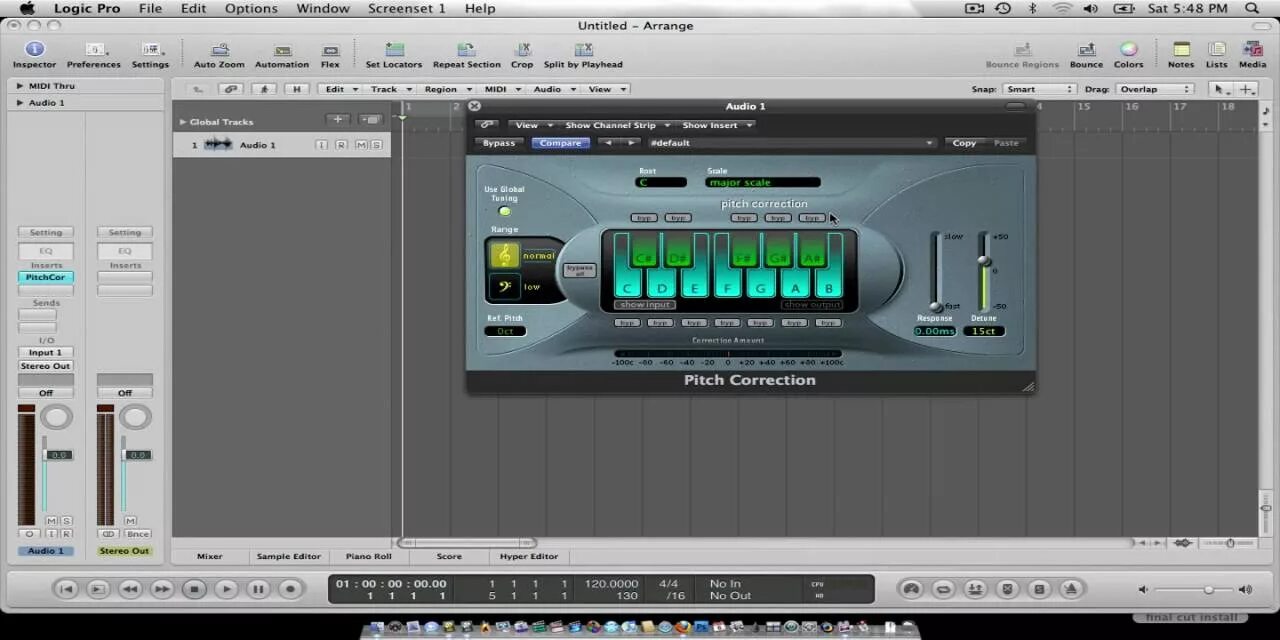Open the Edit local menu dropdown

tap(340, 89)
